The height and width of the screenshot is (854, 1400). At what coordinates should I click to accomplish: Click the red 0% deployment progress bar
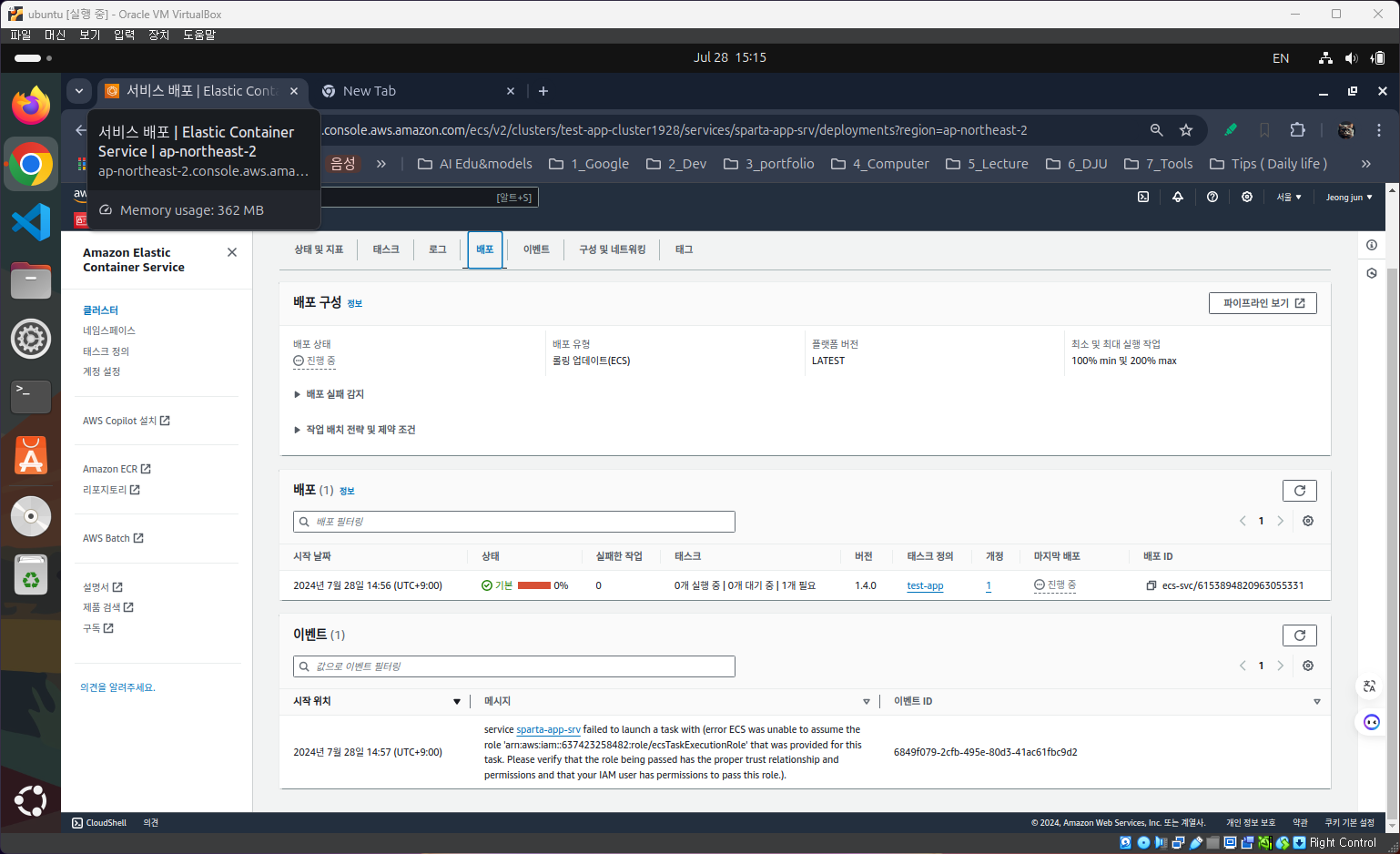coord(534,585)
